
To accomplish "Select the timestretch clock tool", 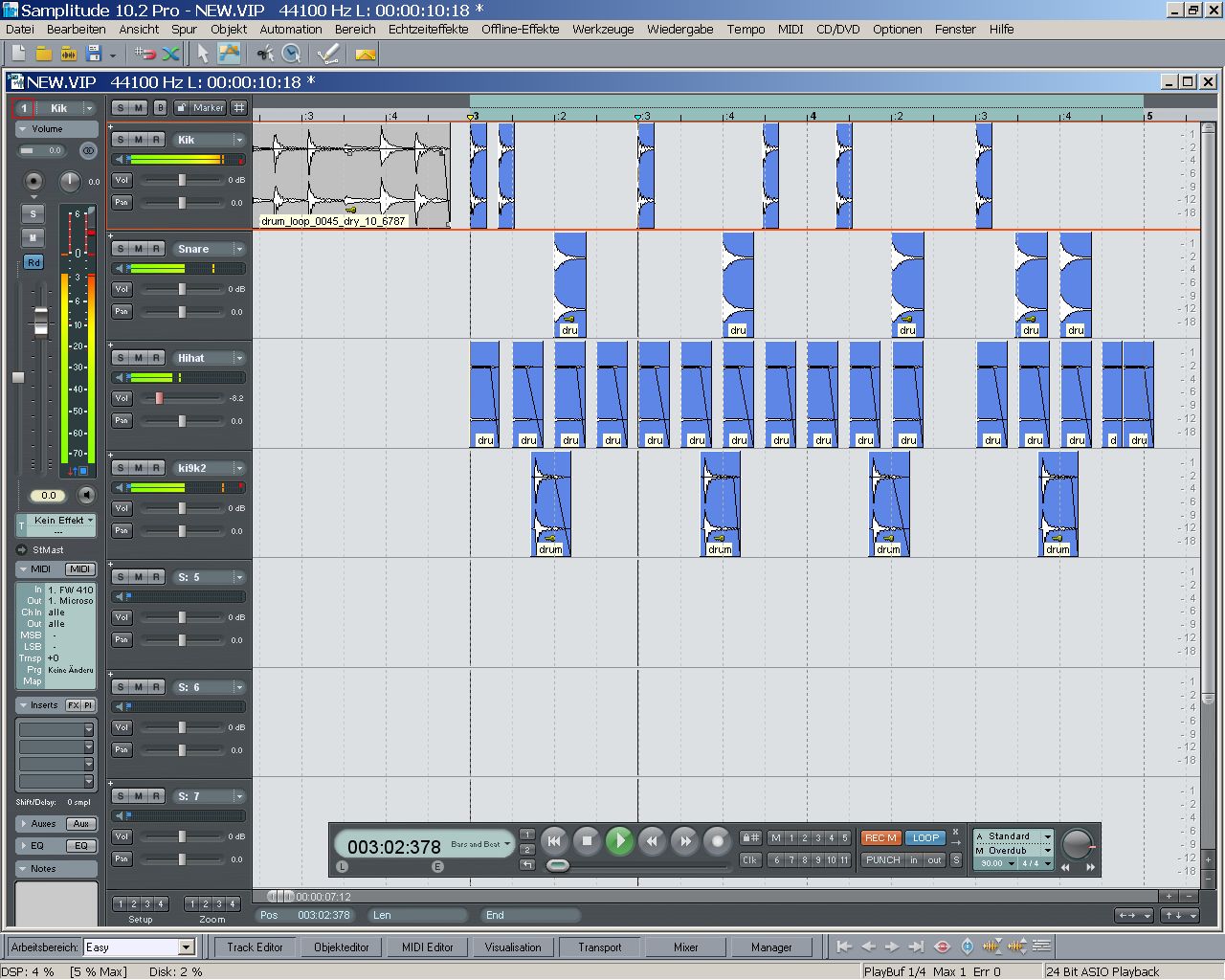I will tap(291, 54).
